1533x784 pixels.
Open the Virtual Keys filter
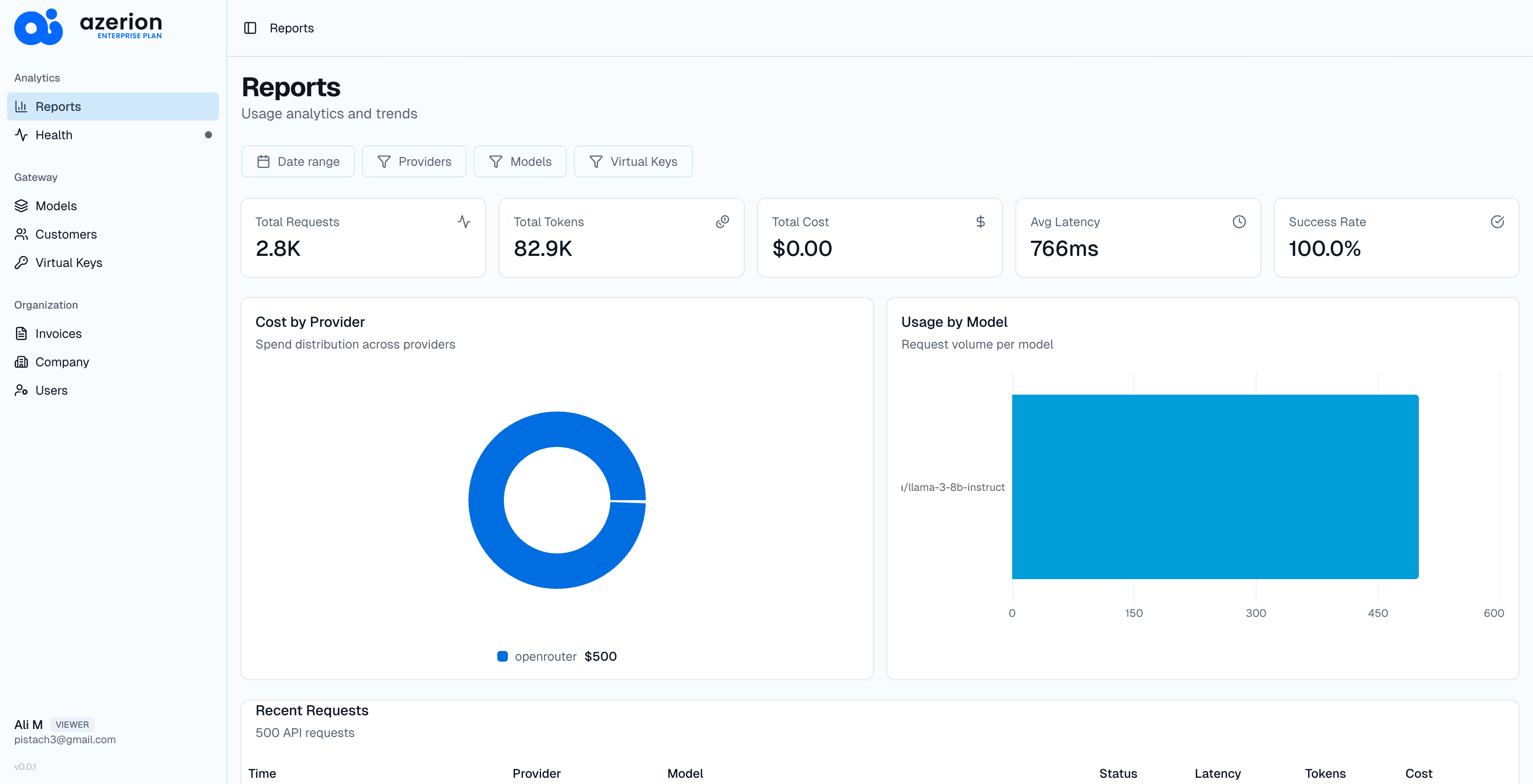tap(633, 161)
